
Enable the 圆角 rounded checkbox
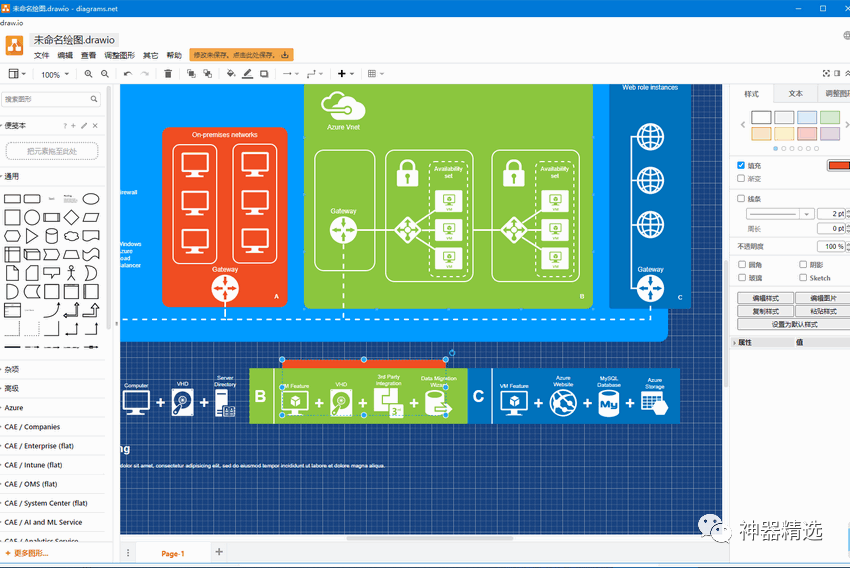[742, 264]
